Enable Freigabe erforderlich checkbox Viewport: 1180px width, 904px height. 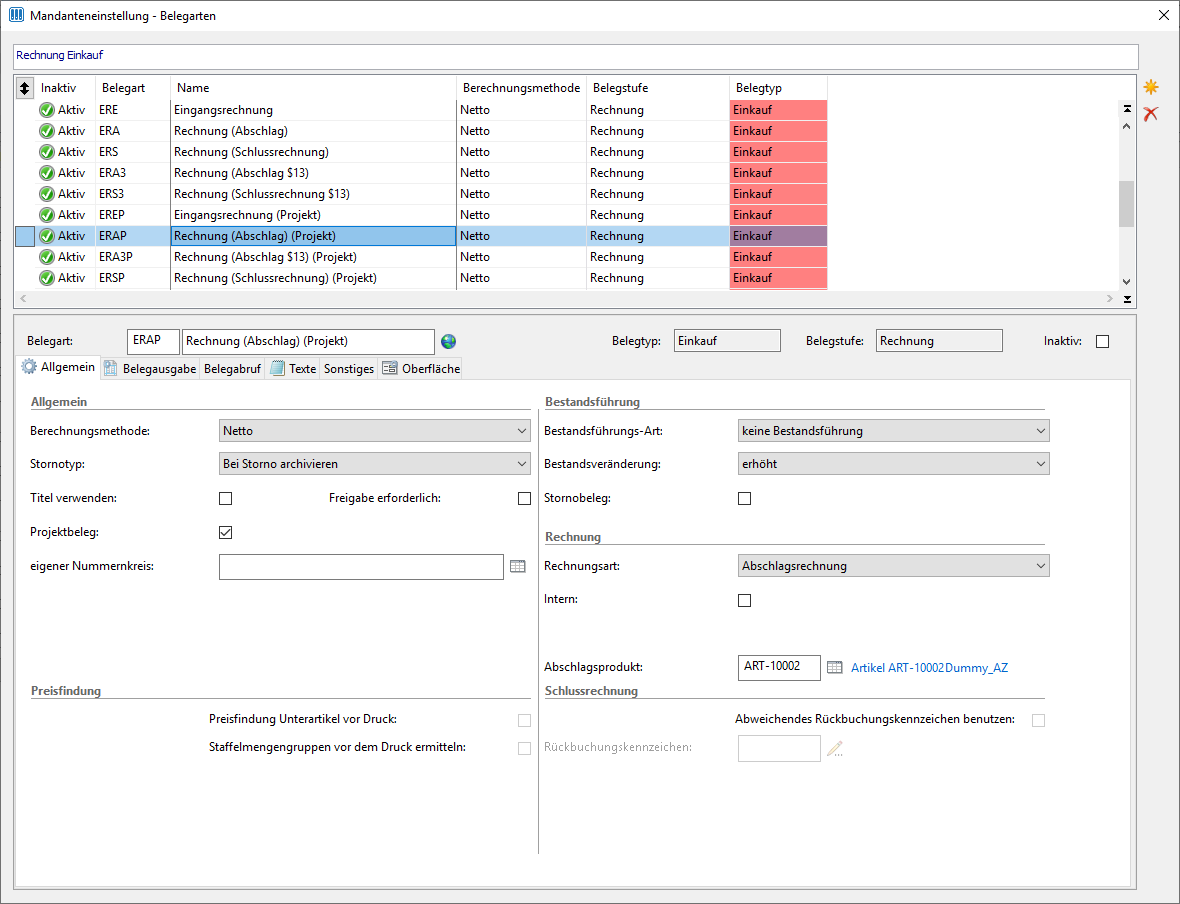pyautogui.click(x=525, y=498)
